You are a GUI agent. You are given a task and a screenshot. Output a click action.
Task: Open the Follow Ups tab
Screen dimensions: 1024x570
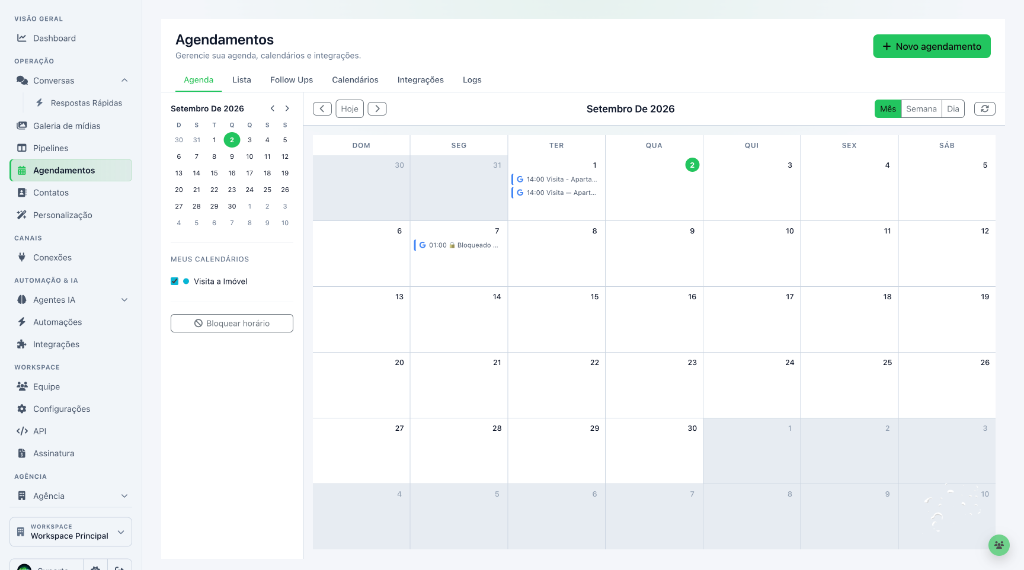291,80
